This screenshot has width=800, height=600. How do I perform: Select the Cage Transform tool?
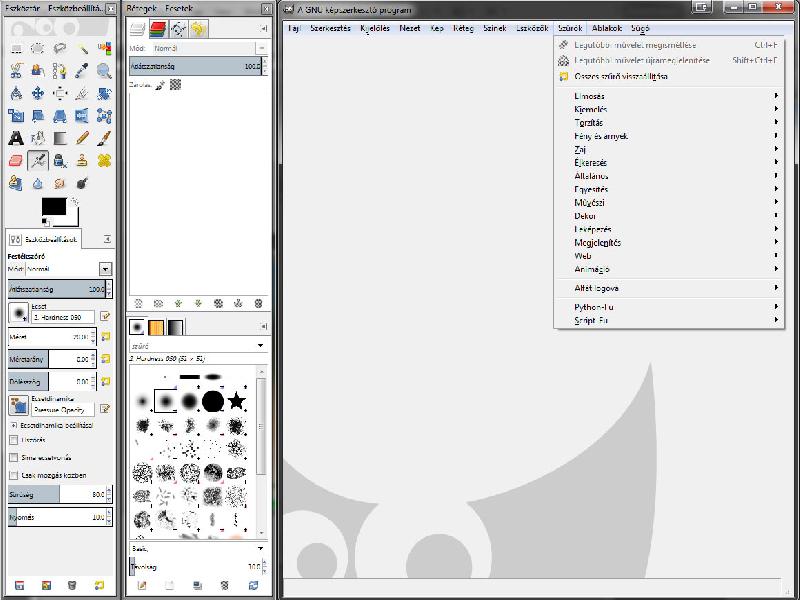pos(104,116)
